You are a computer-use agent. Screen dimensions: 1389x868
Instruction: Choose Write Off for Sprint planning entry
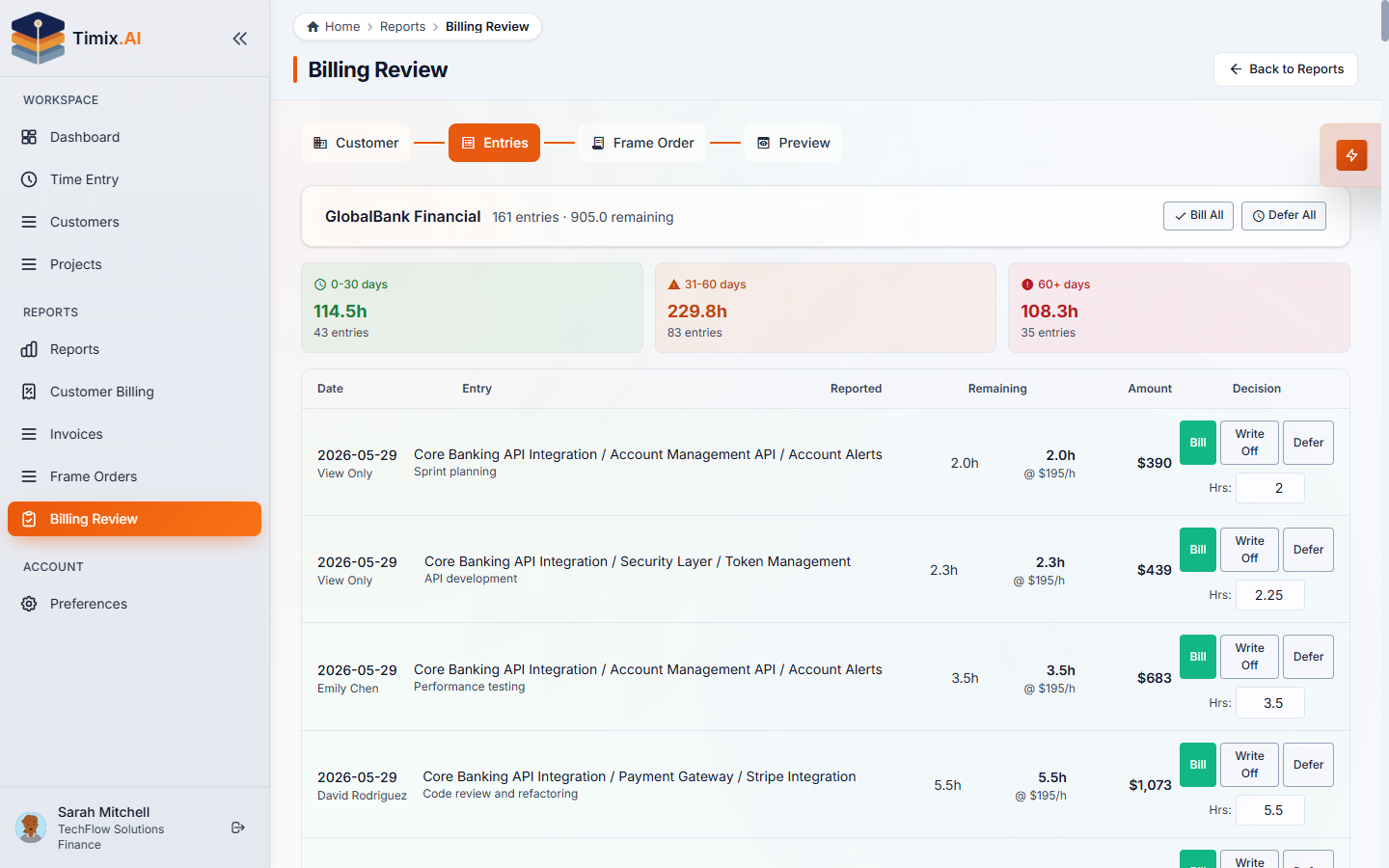1249,443
